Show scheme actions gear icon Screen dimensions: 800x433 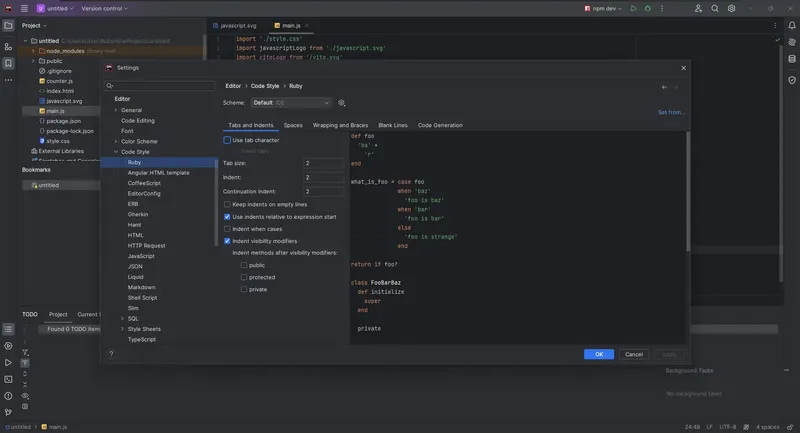pyautogui.click(x=341, y=103)
